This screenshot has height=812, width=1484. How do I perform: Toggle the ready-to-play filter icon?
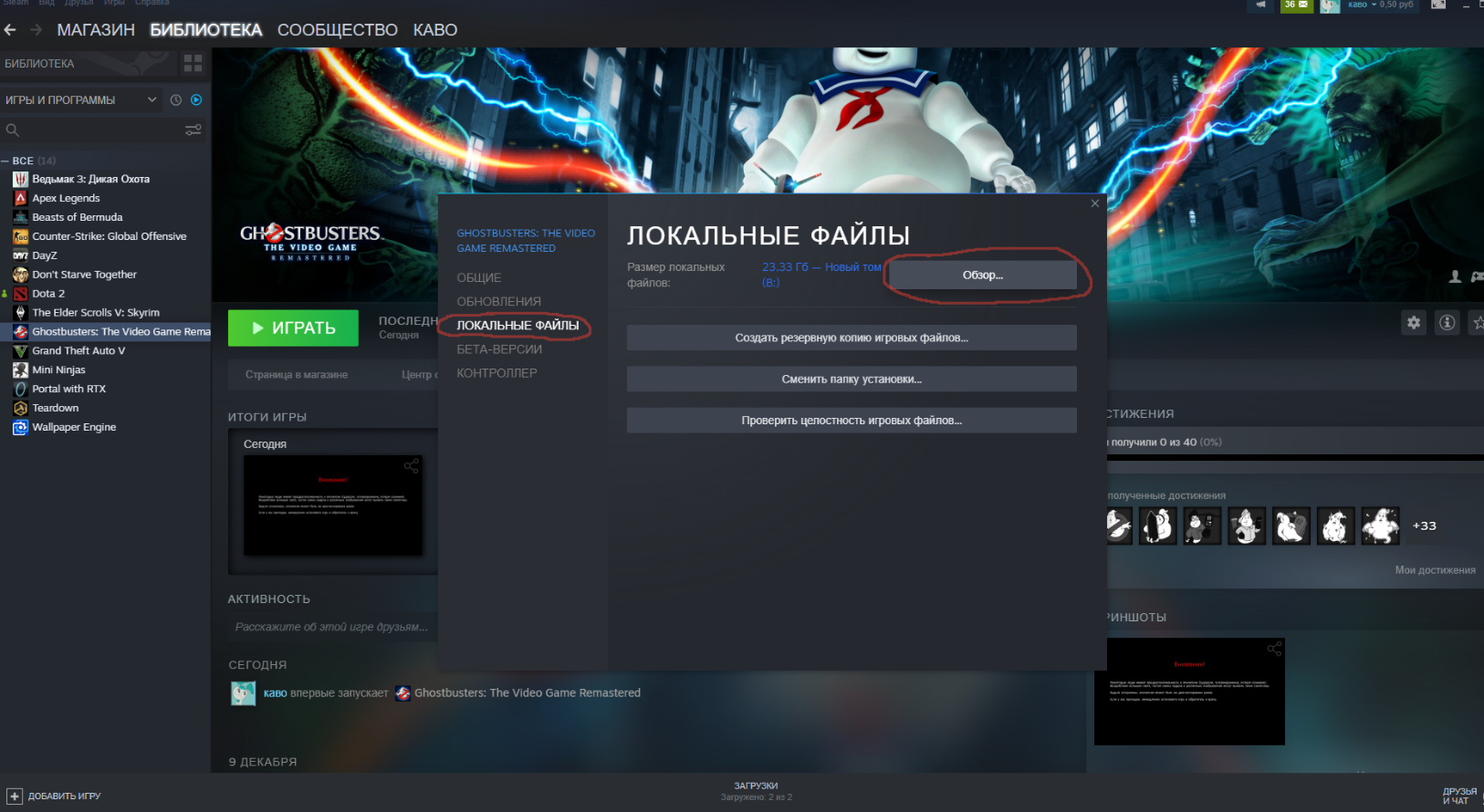tap(196, 99)
